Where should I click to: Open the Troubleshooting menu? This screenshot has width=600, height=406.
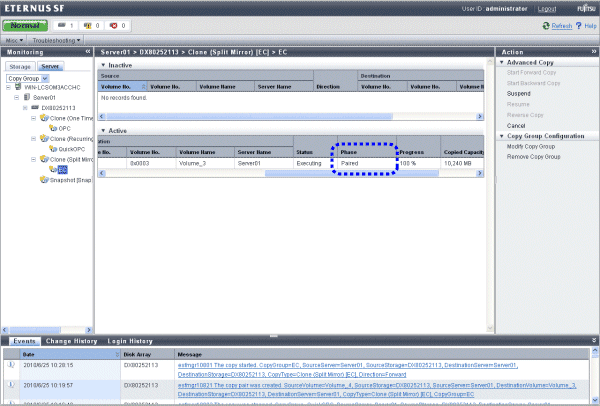[x=56, y=40]
